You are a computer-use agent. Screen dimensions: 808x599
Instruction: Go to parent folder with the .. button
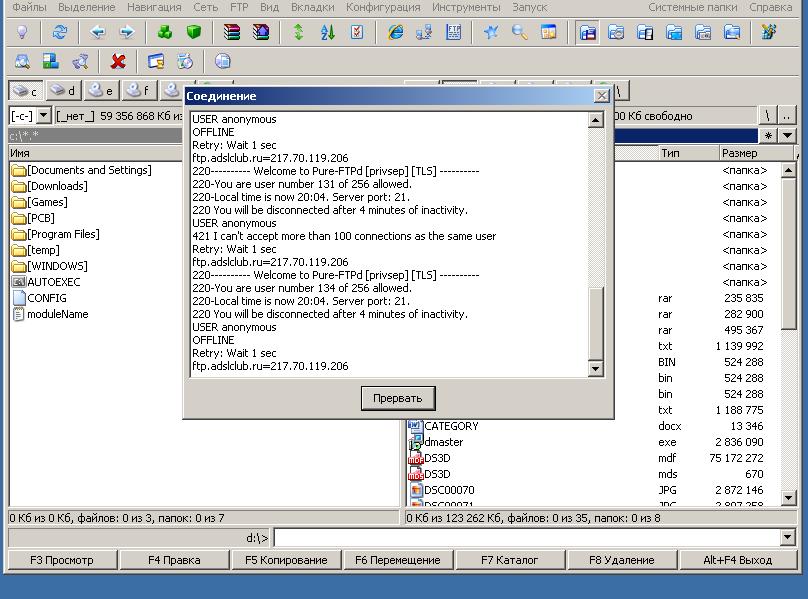[x=786, y=116]
